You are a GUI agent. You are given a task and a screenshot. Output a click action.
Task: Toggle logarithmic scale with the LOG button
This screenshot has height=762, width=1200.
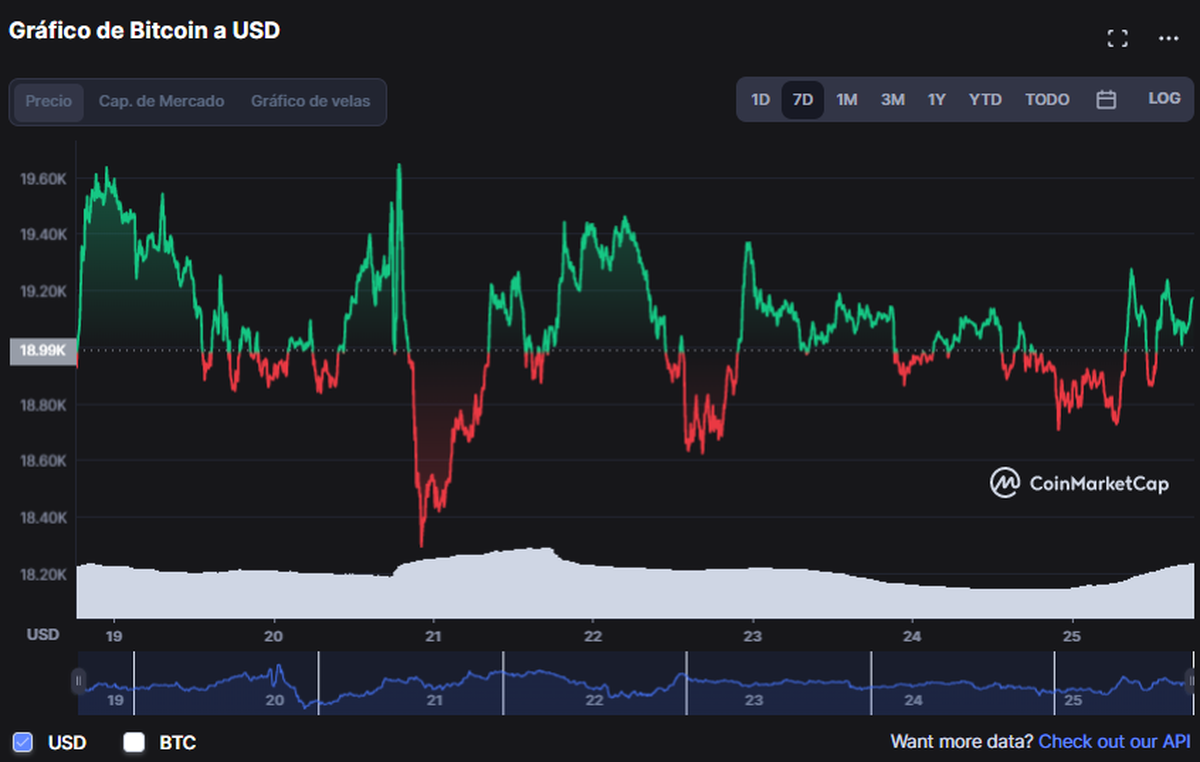pos(1163,99)
